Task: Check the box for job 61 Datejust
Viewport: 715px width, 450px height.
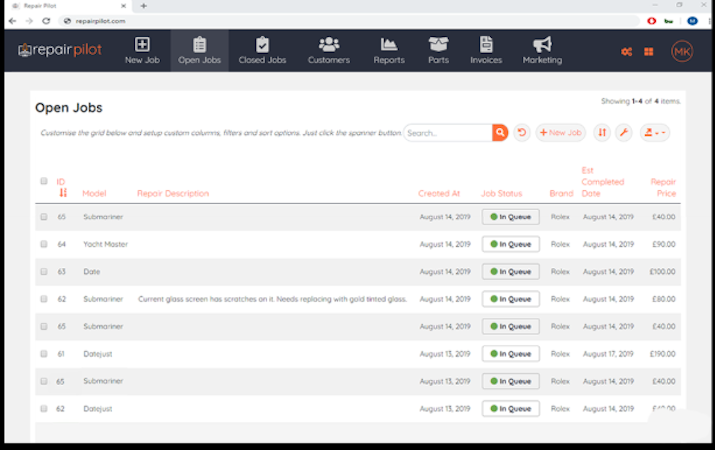Action: point(44,353)
